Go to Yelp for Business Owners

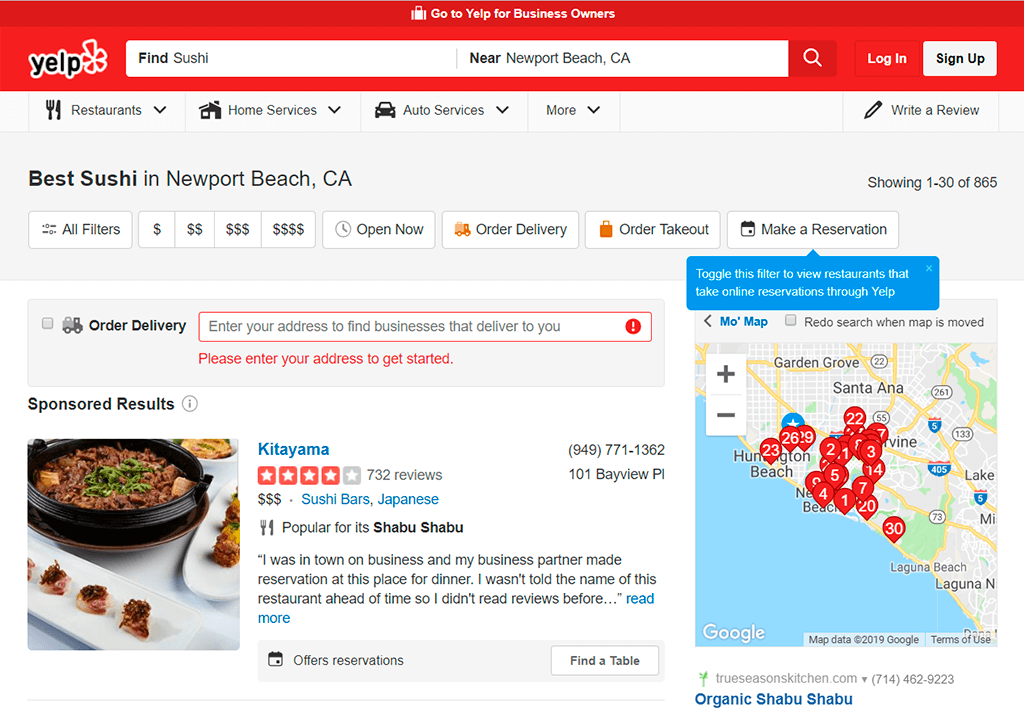pyautogui.click(x=513, y=14)
